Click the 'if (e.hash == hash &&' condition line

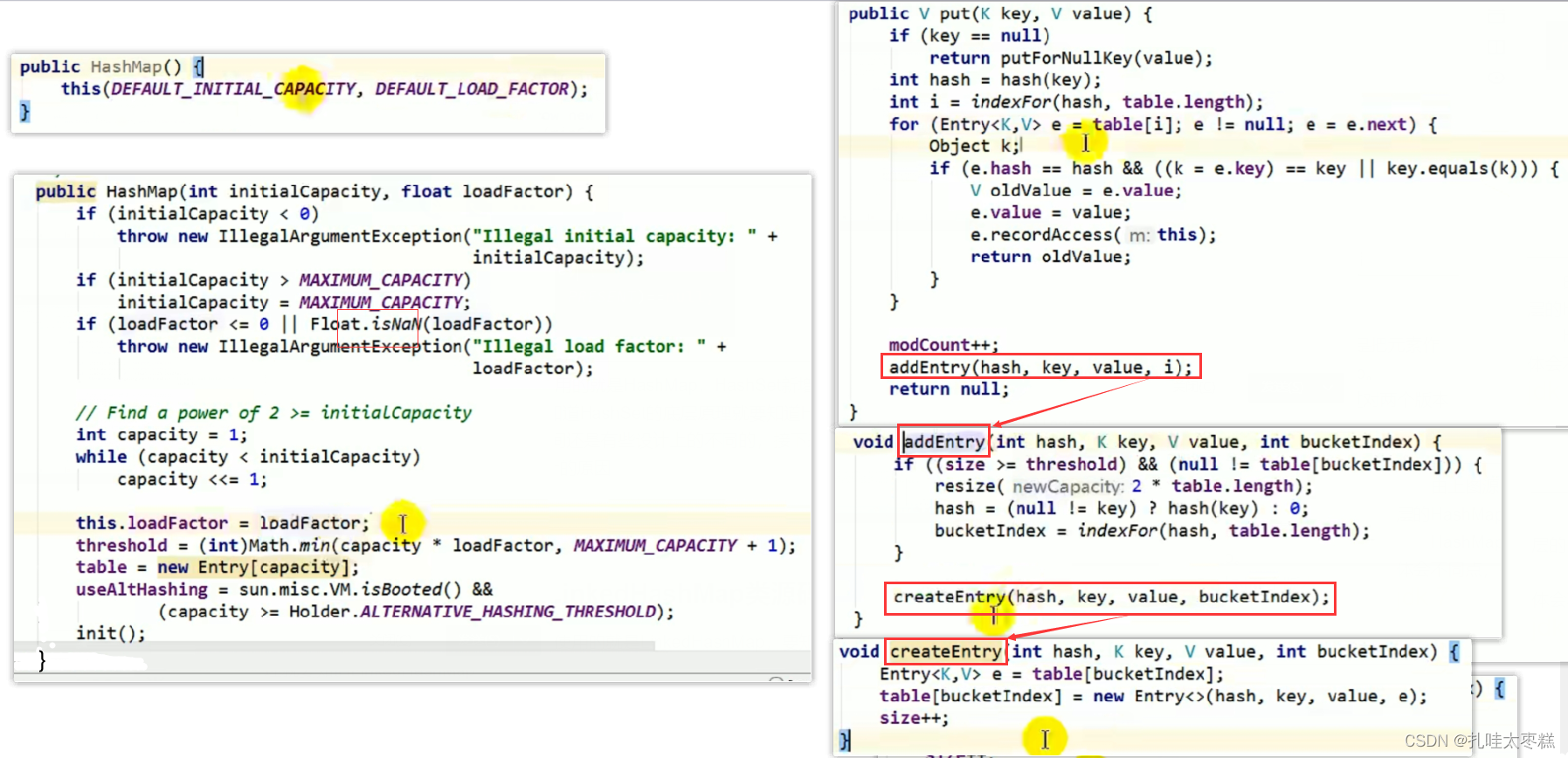coord(1244,169)
